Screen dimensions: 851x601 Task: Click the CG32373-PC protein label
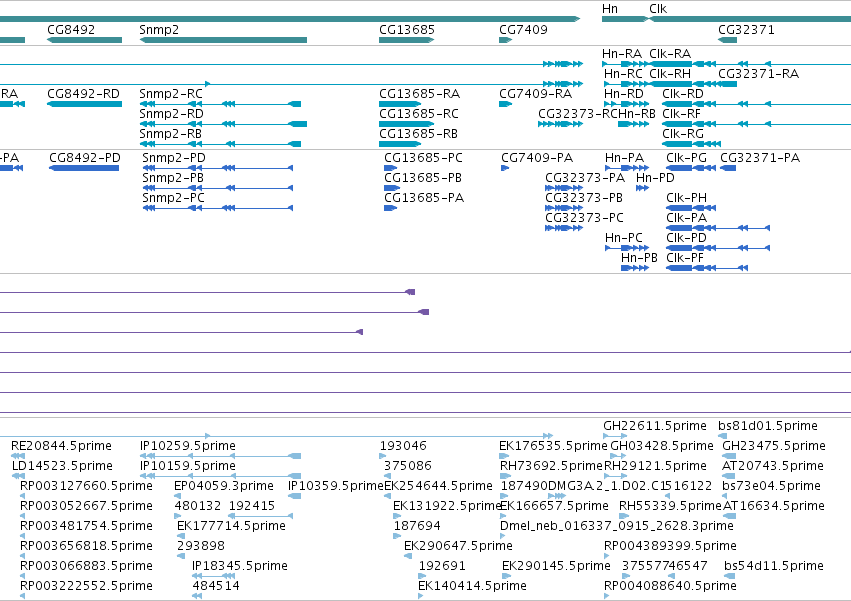tap(585, 218)
